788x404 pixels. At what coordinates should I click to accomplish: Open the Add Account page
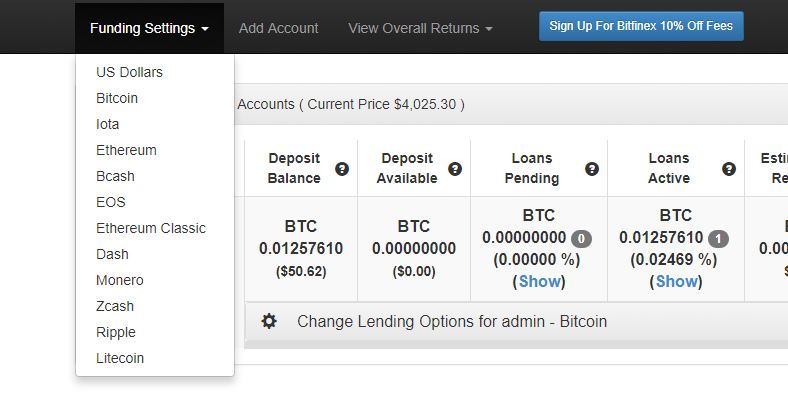278,28
